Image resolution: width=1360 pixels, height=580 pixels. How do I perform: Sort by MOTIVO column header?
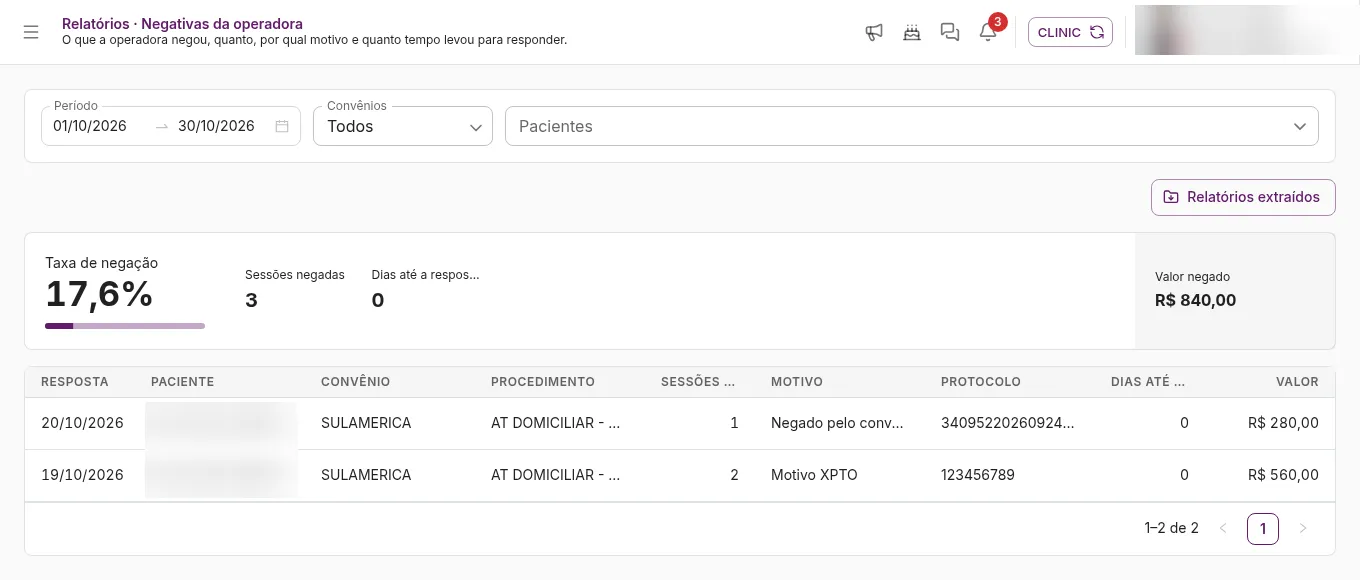pos(797,382)
